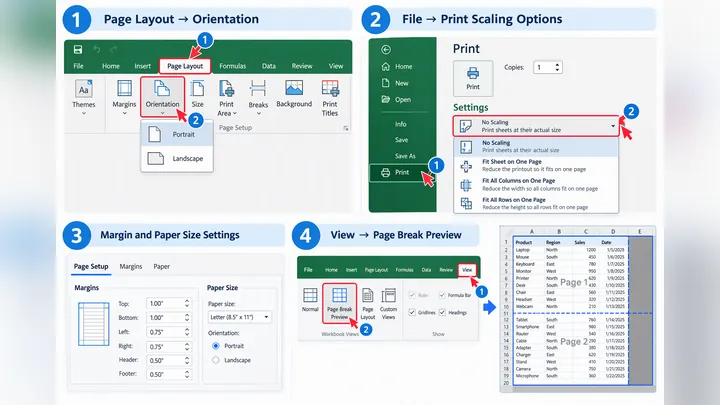The height and width of the screenshot is (405, 720).
Task: Switch to the Margins tab in the dialog
Action: 131,266
